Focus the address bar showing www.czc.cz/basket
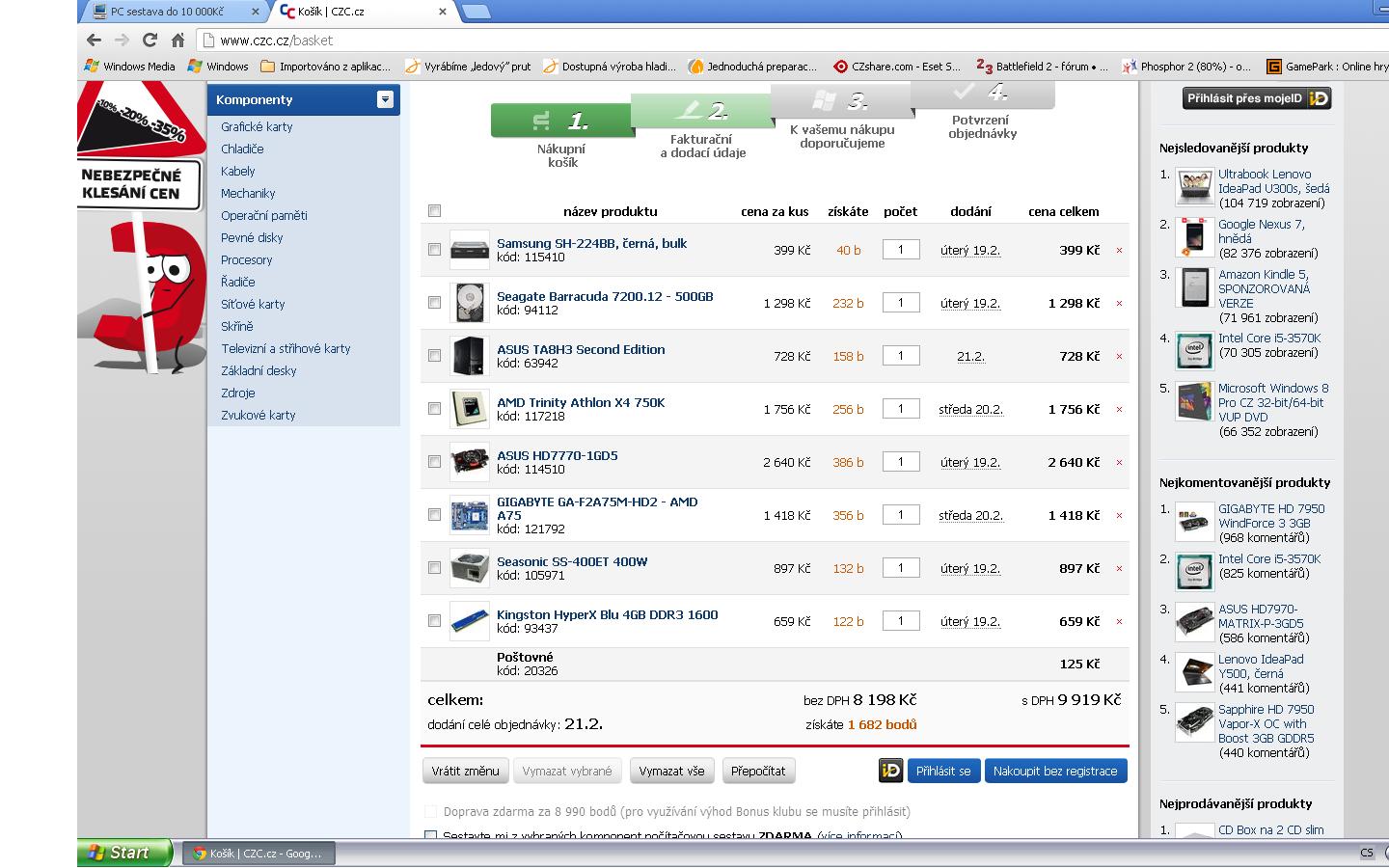1389x868 pixels. tap(791, 41)
